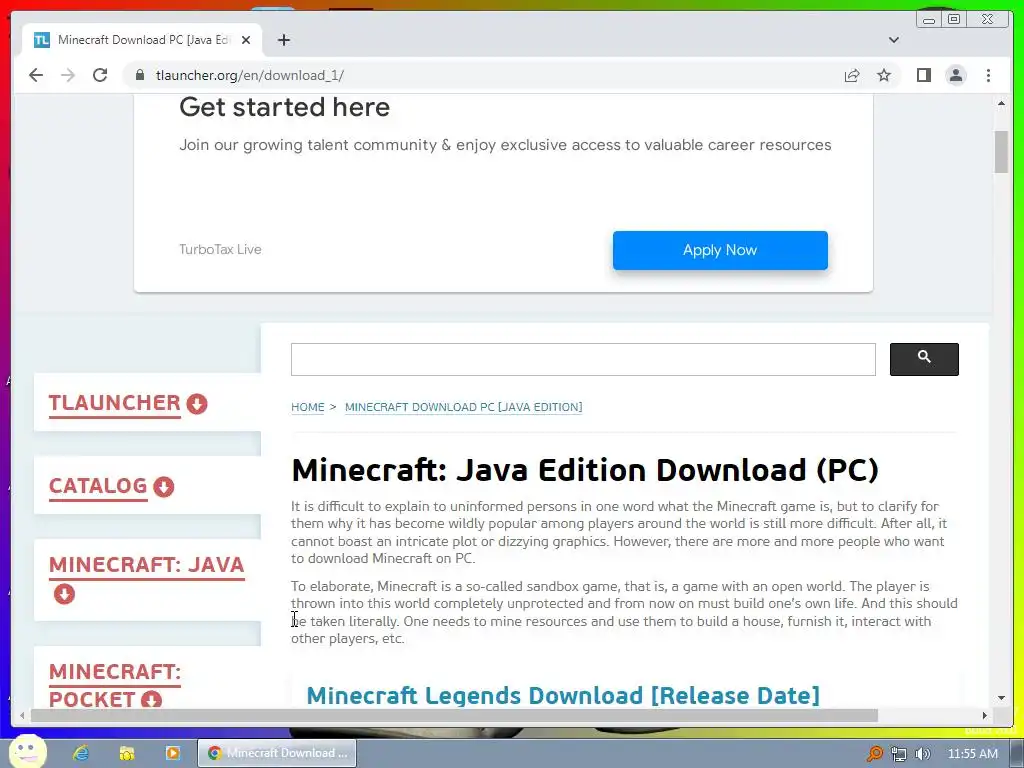The image size is (1024, 768).
Task: Share this page via toolbar icon
Action: [x=852, y=75]
